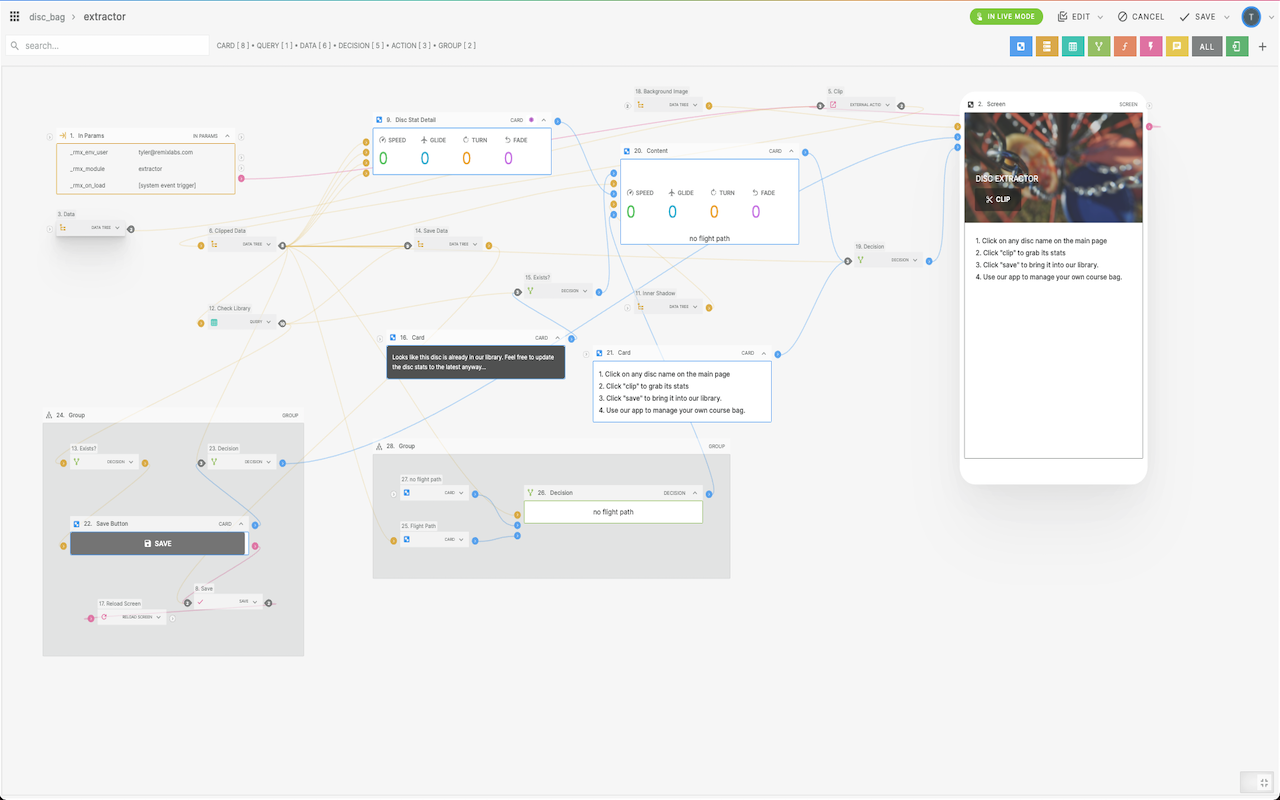Image resolution: width=1280 pixels, height=800 pixels.
Task: Collapse the 20. Content card
Action: coord(791,151)
